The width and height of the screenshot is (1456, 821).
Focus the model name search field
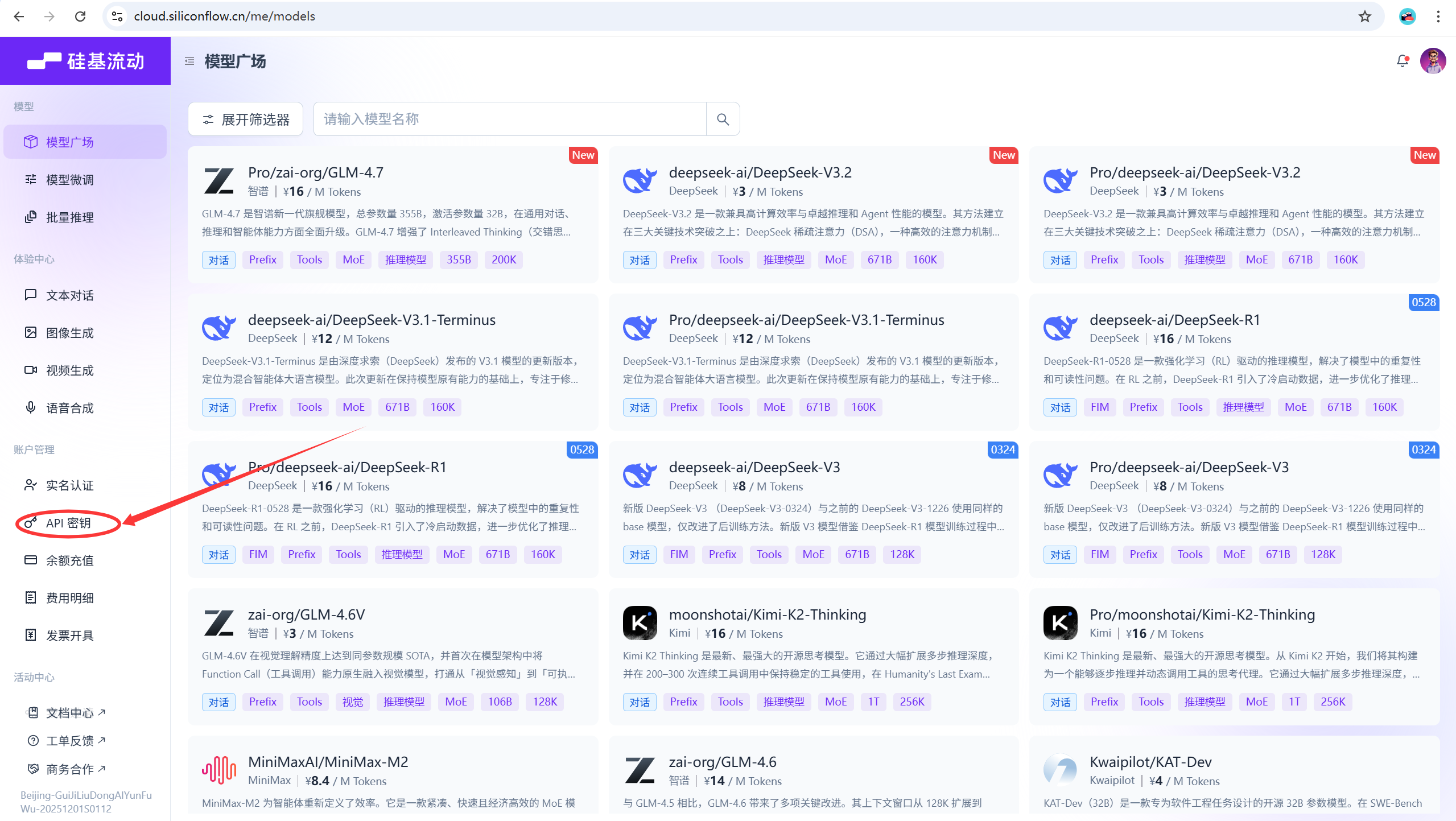click(509, 119)
